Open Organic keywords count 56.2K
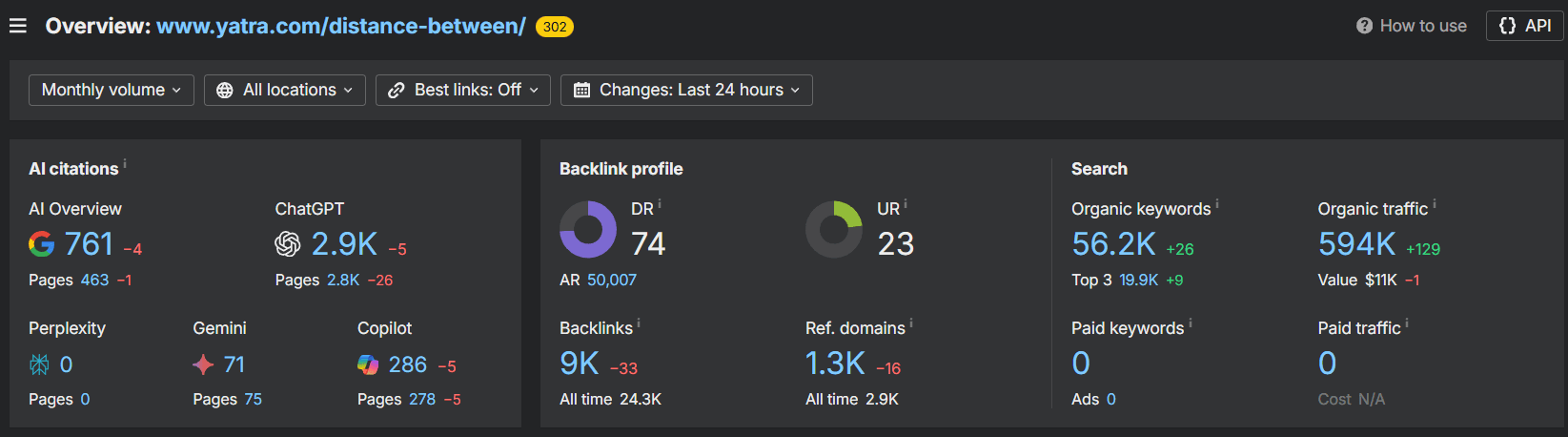 [1113, 244]
